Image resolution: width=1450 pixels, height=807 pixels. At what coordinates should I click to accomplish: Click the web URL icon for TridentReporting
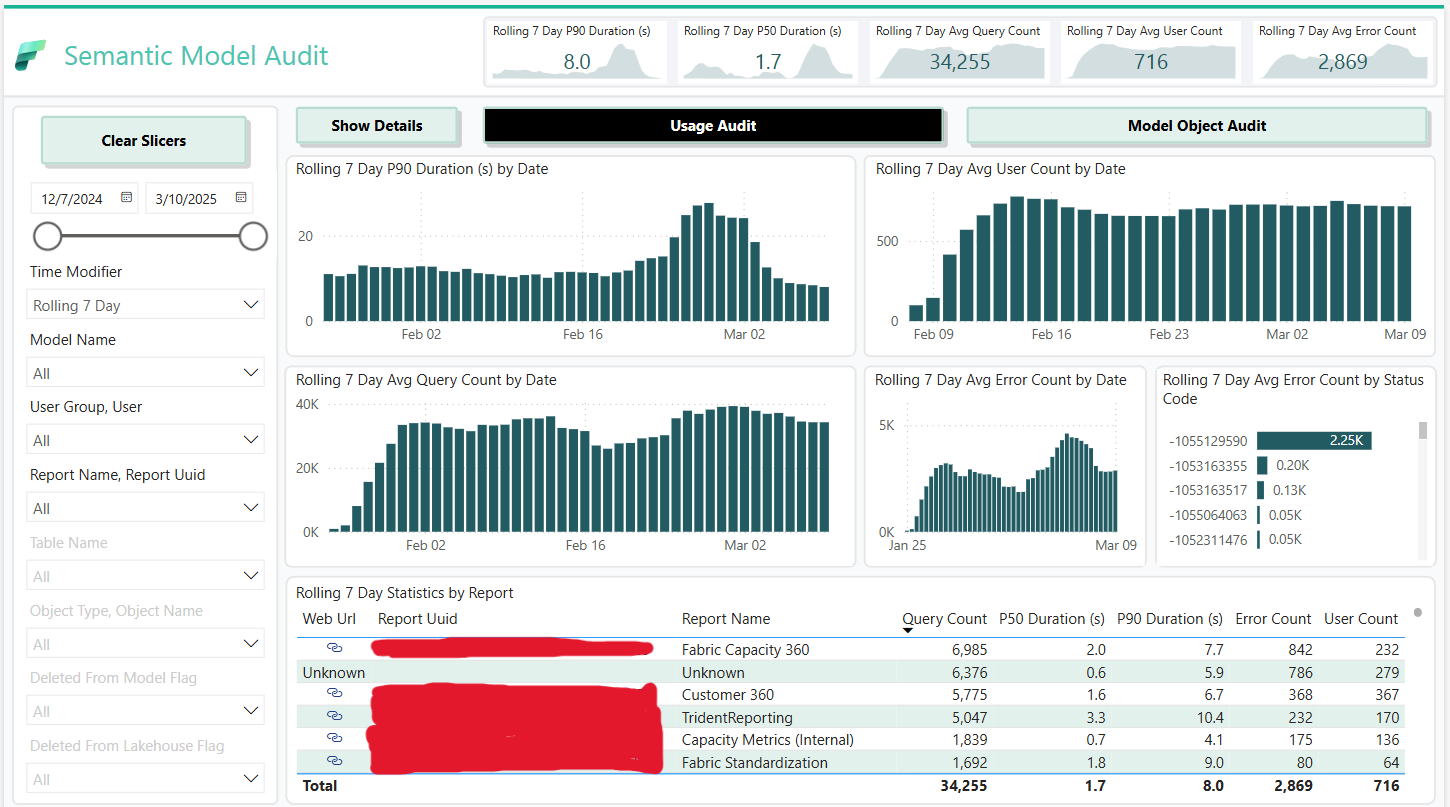(334, 716)
